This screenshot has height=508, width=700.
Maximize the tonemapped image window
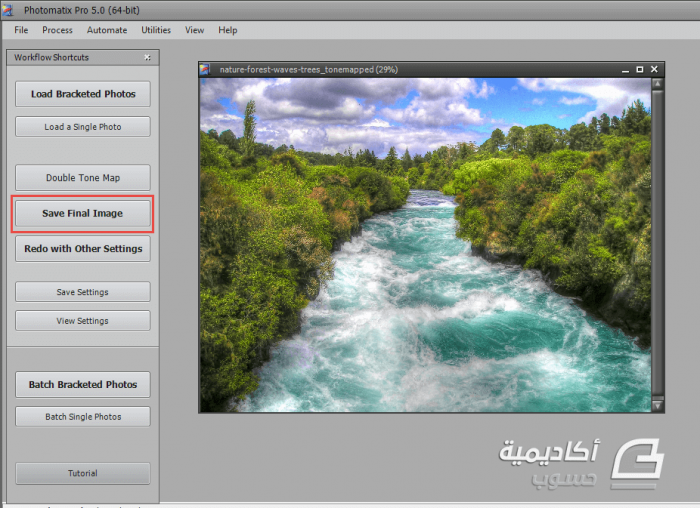coord(640,69)
